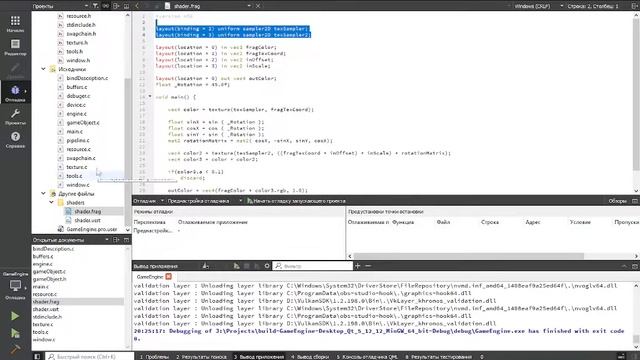Screen dimensions: 640x360
Task: Open the QML debugger console tab
Action: coord(367,356)
